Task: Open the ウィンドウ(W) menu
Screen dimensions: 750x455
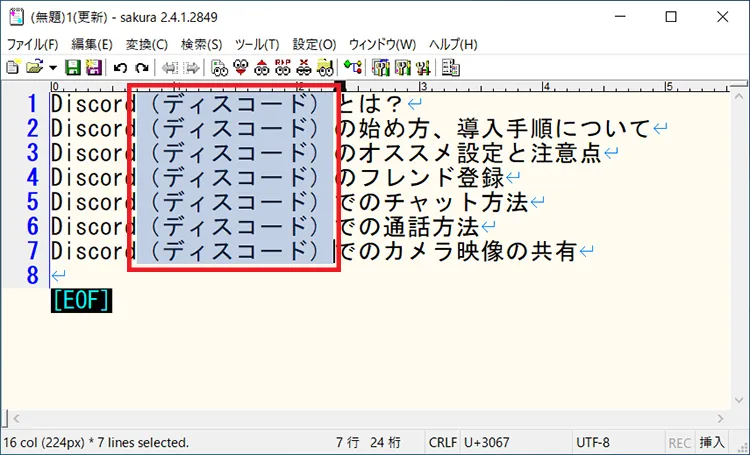Action: tap(382, 44)
